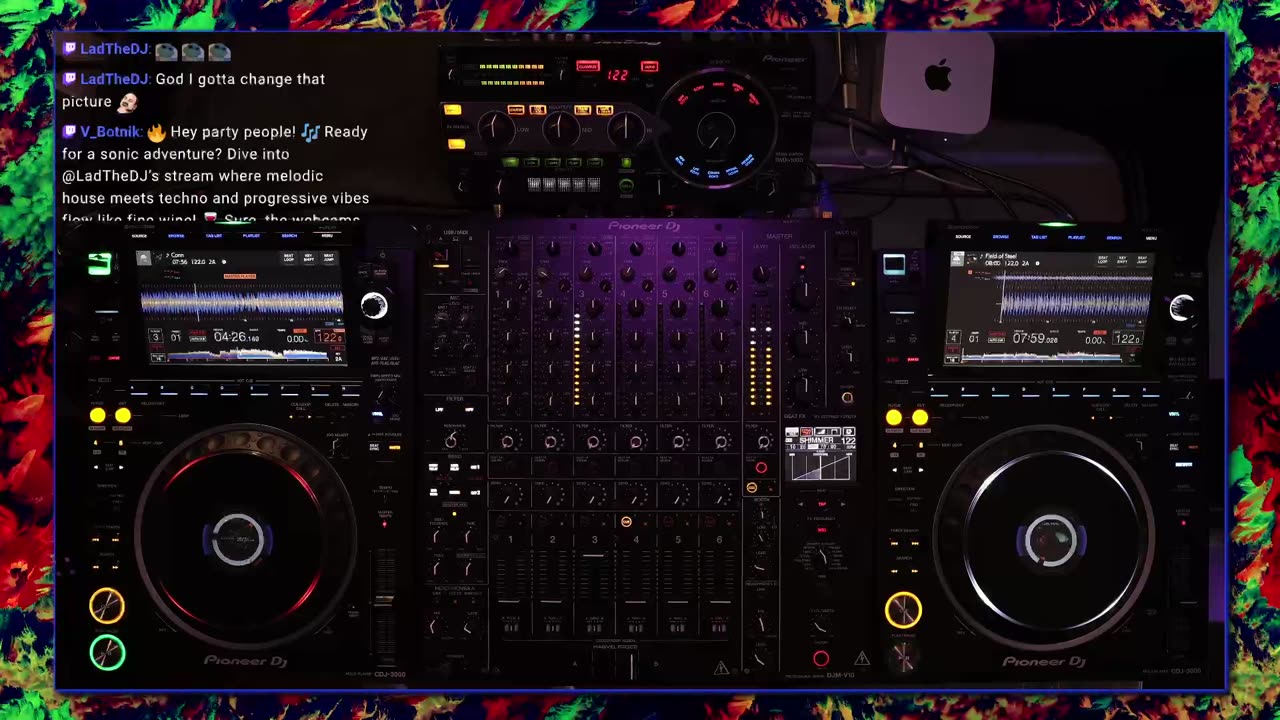Click the green USB indicator on Conn deck

(x=99, y=264)
